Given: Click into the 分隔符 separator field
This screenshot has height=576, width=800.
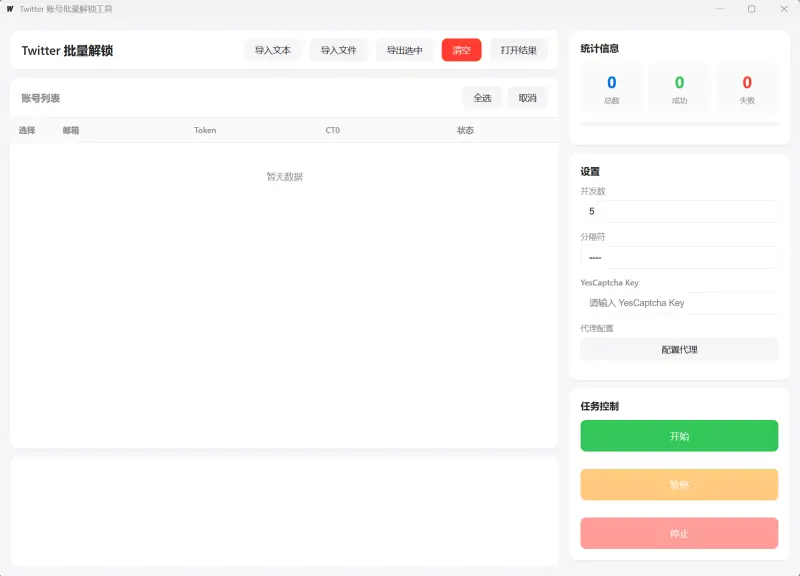Looking at the screenshot, I should 679,257.
